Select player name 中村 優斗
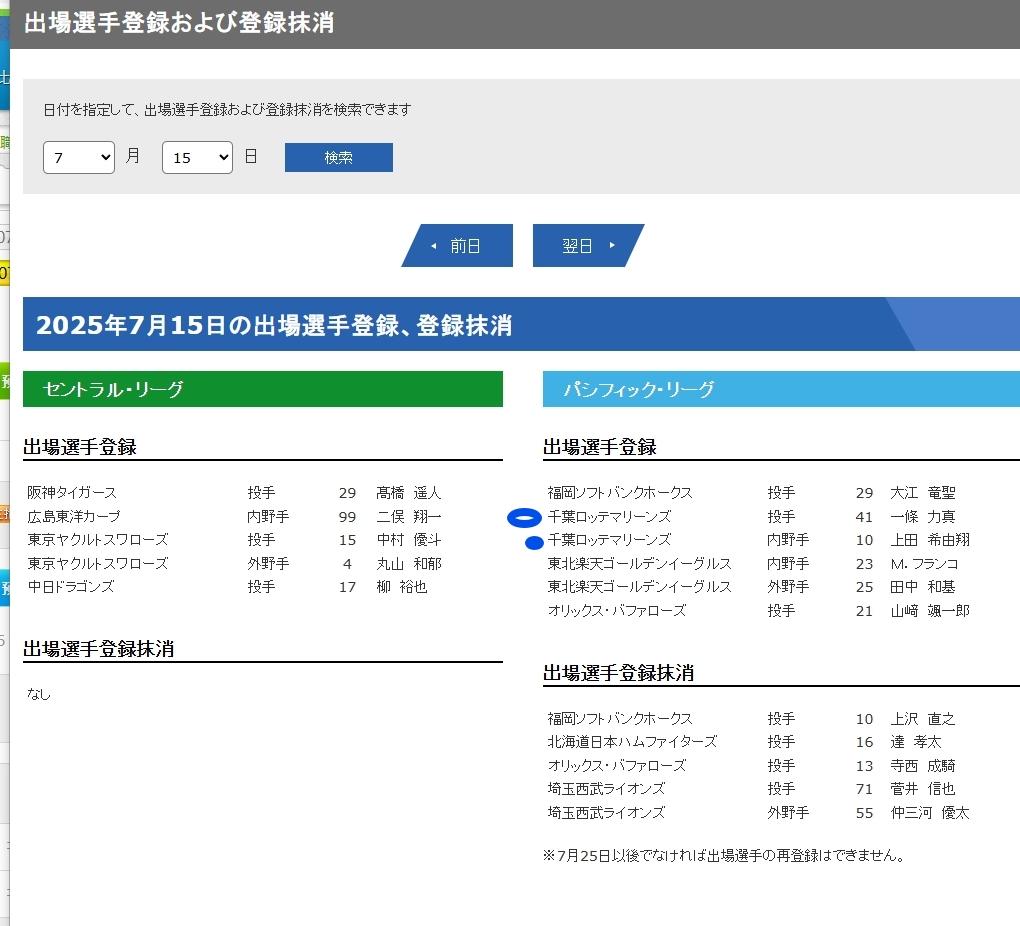Viewport: 1020px width, 926px height. (x=409, y=540)
